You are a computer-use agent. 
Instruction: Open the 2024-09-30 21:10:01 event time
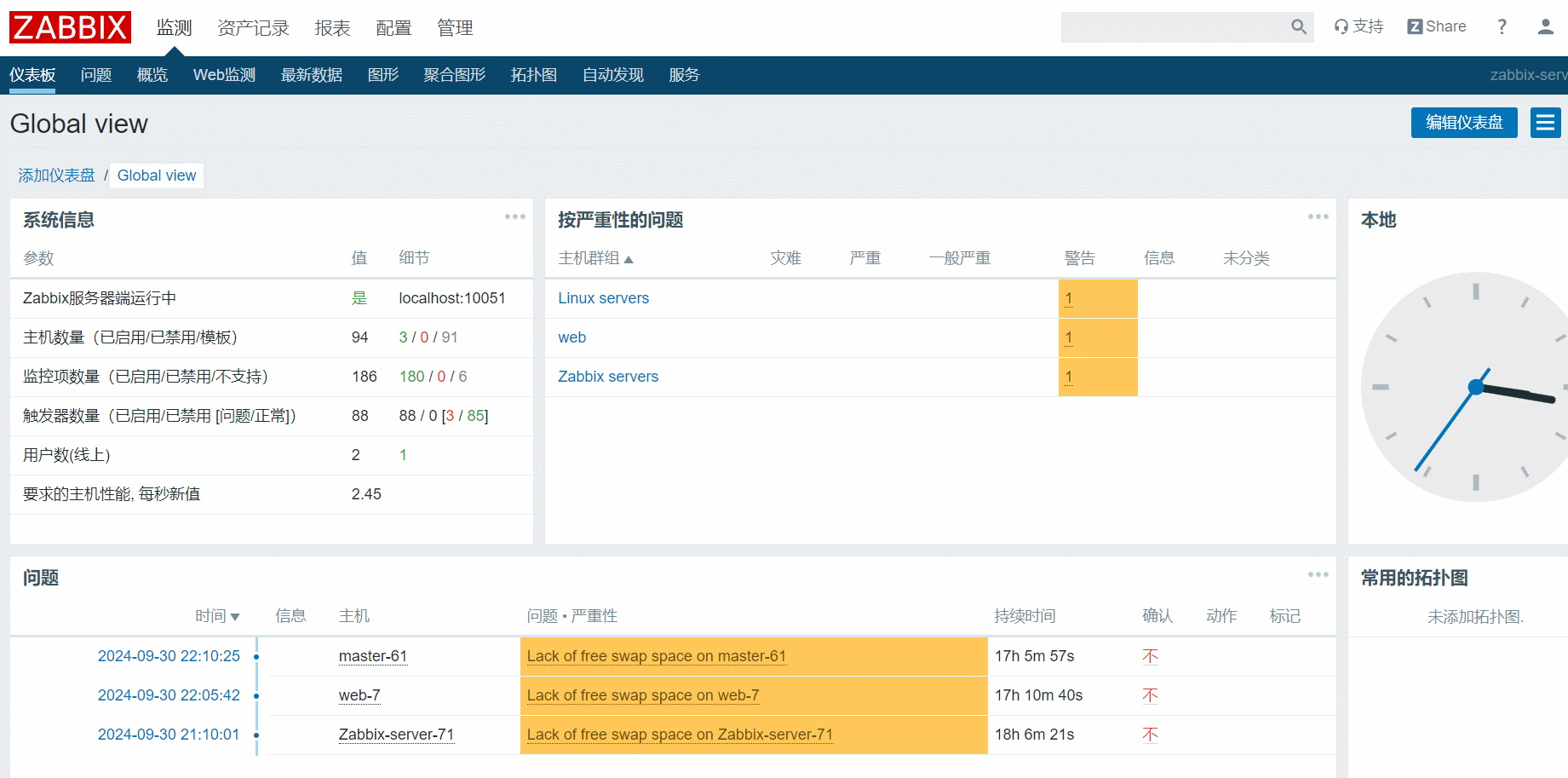(x=169, y=735)
